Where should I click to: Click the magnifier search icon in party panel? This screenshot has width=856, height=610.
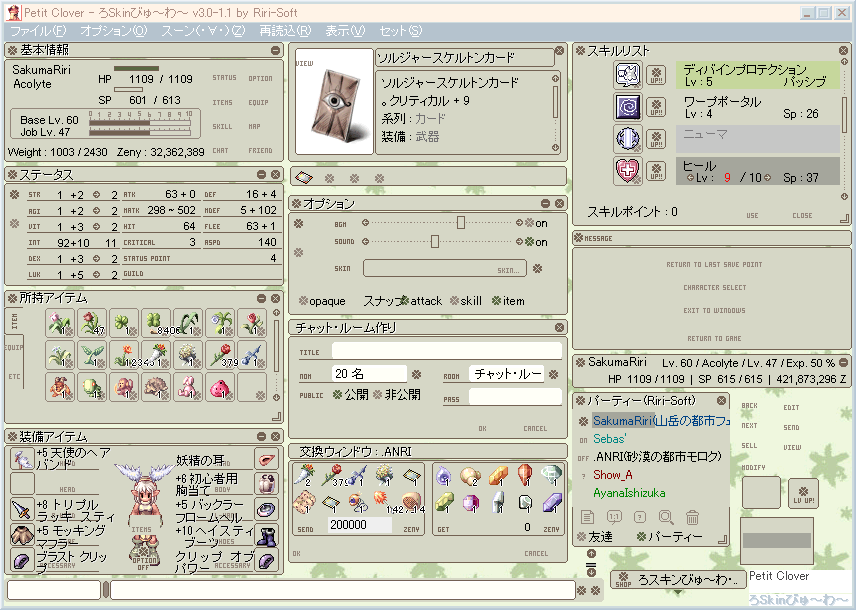coord(666,517)
